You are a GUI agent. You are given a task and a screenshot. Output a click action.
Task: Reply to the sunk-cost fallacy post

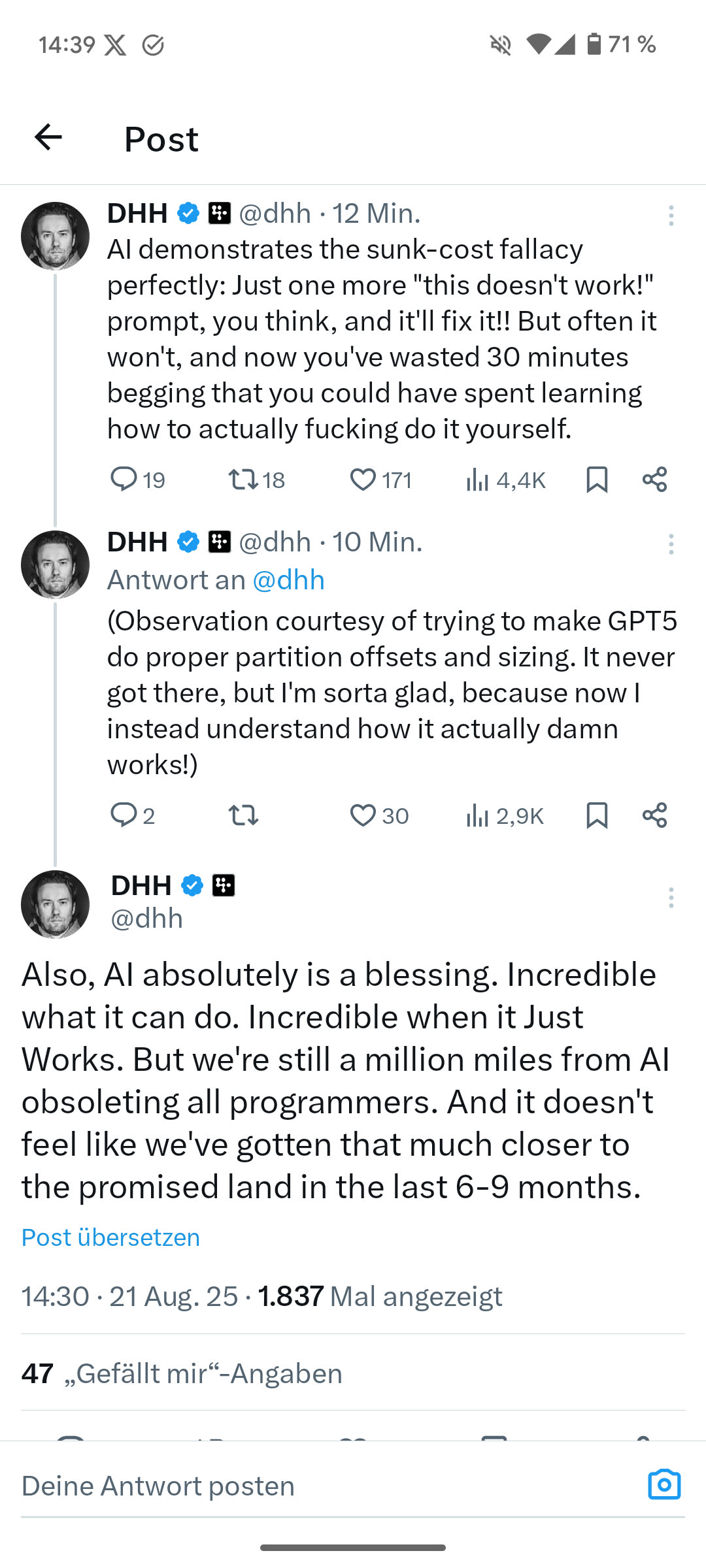(x=124, y=479)
